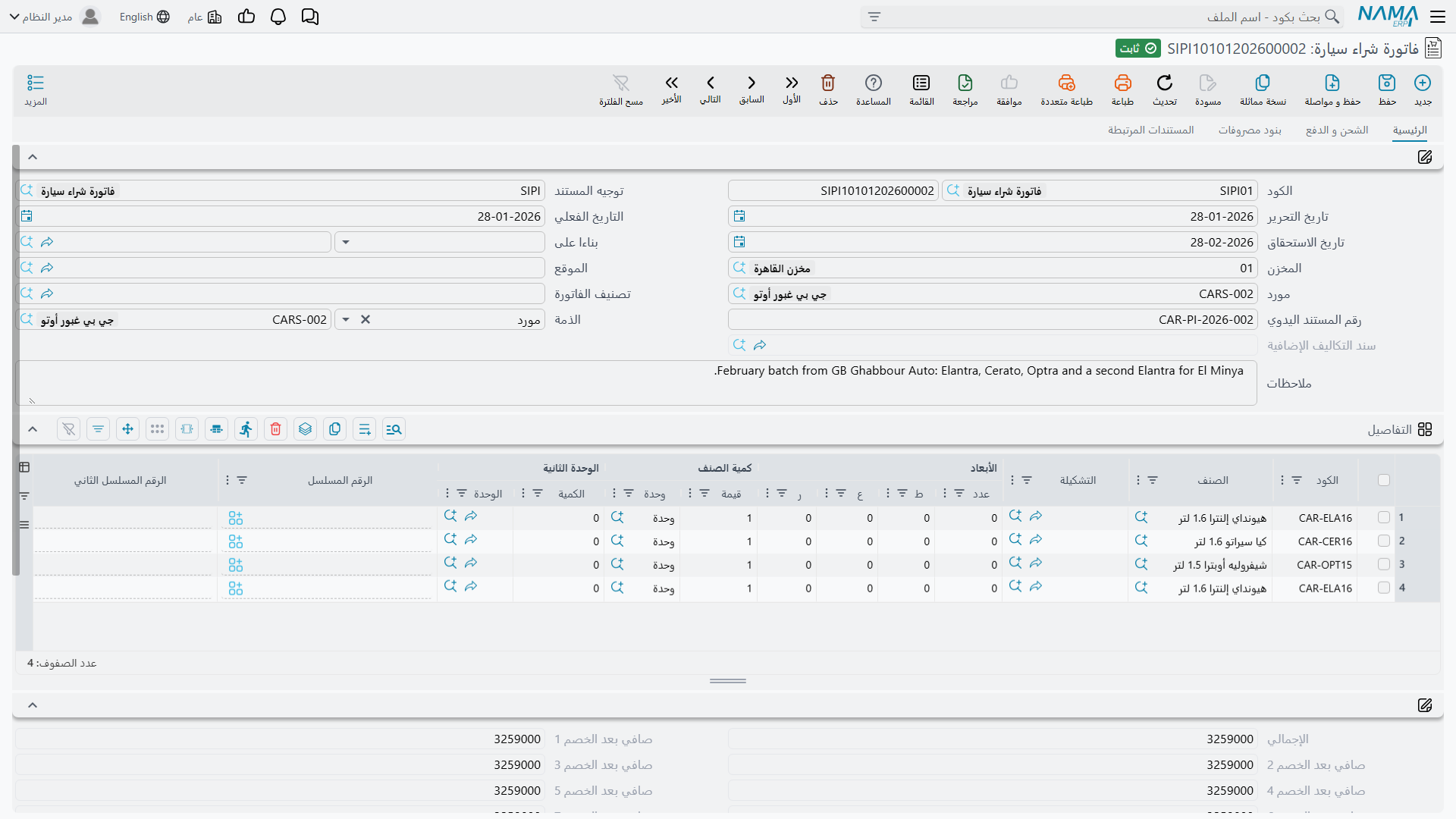Tick the checkbox for row 4
This screenshot has width=1456, height=819.
[x=1384, y=588]
